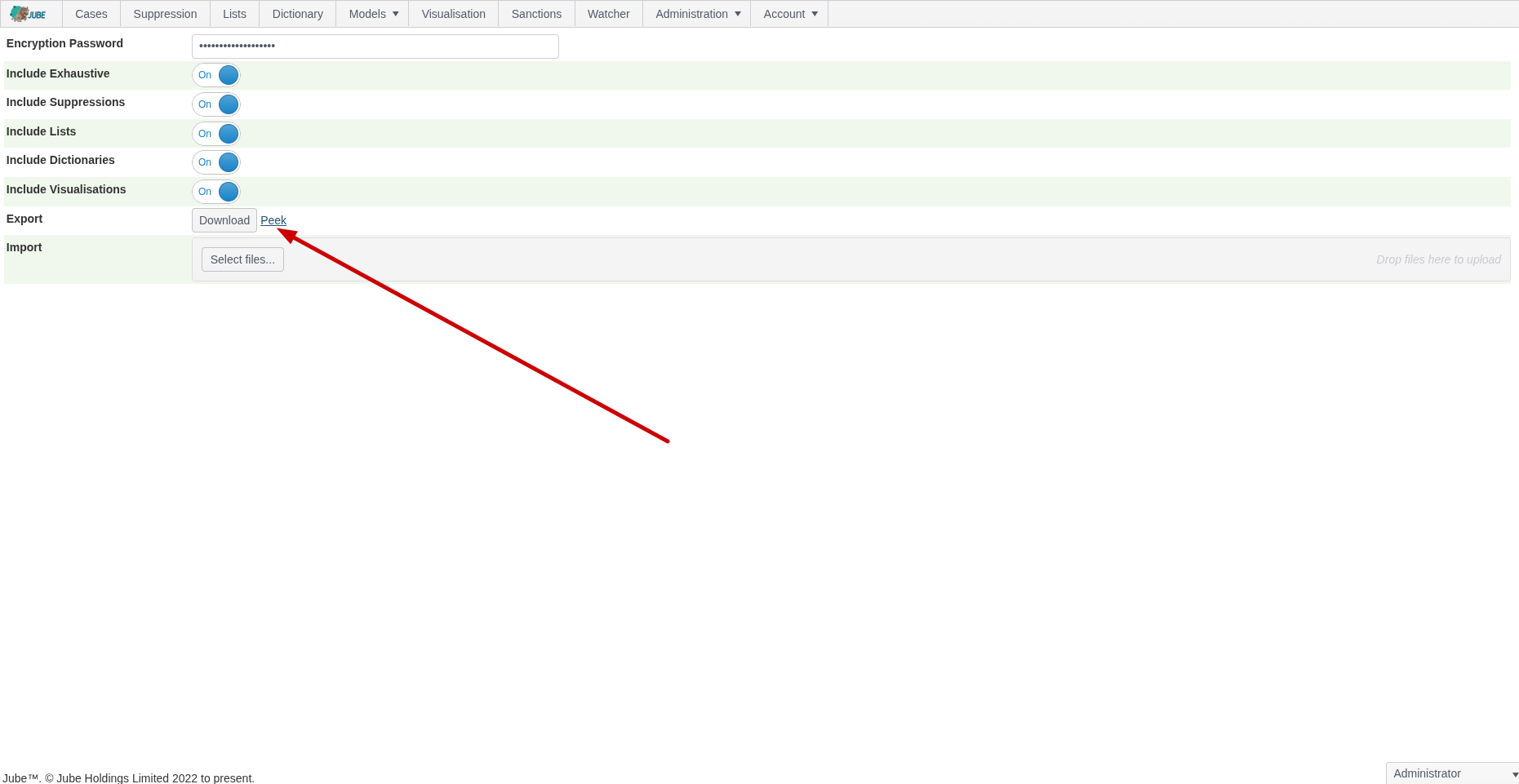Click the Include Dictionaries label
Image resolution: width=1519 pixels, height=784 pixels.
click(x=60, y=160)
